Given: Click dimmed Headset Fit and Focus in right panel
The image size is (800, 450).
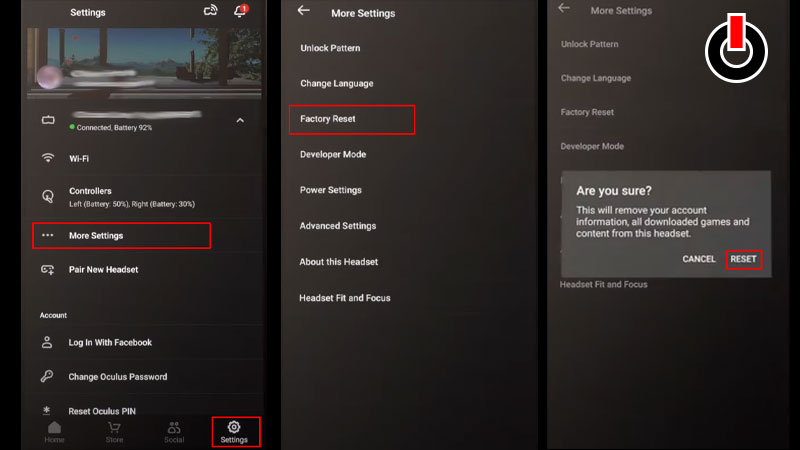Looking at the screenshot, I should click(x=604, y=285).
